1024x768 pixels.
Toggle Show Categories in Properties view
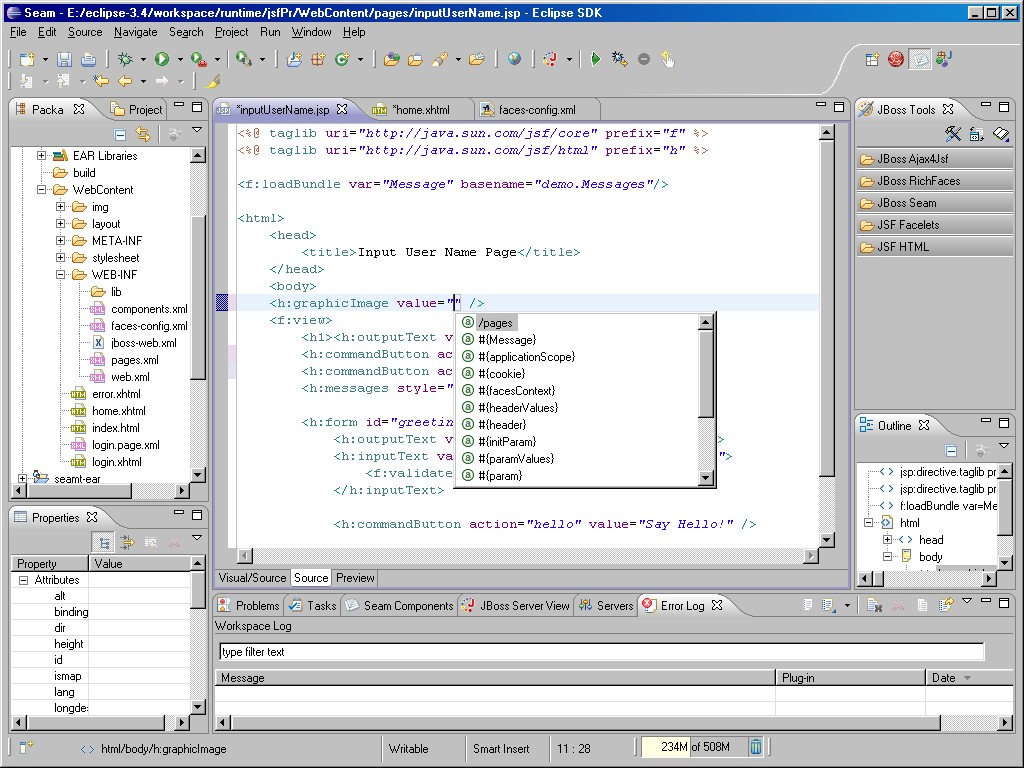coord(103,542)
